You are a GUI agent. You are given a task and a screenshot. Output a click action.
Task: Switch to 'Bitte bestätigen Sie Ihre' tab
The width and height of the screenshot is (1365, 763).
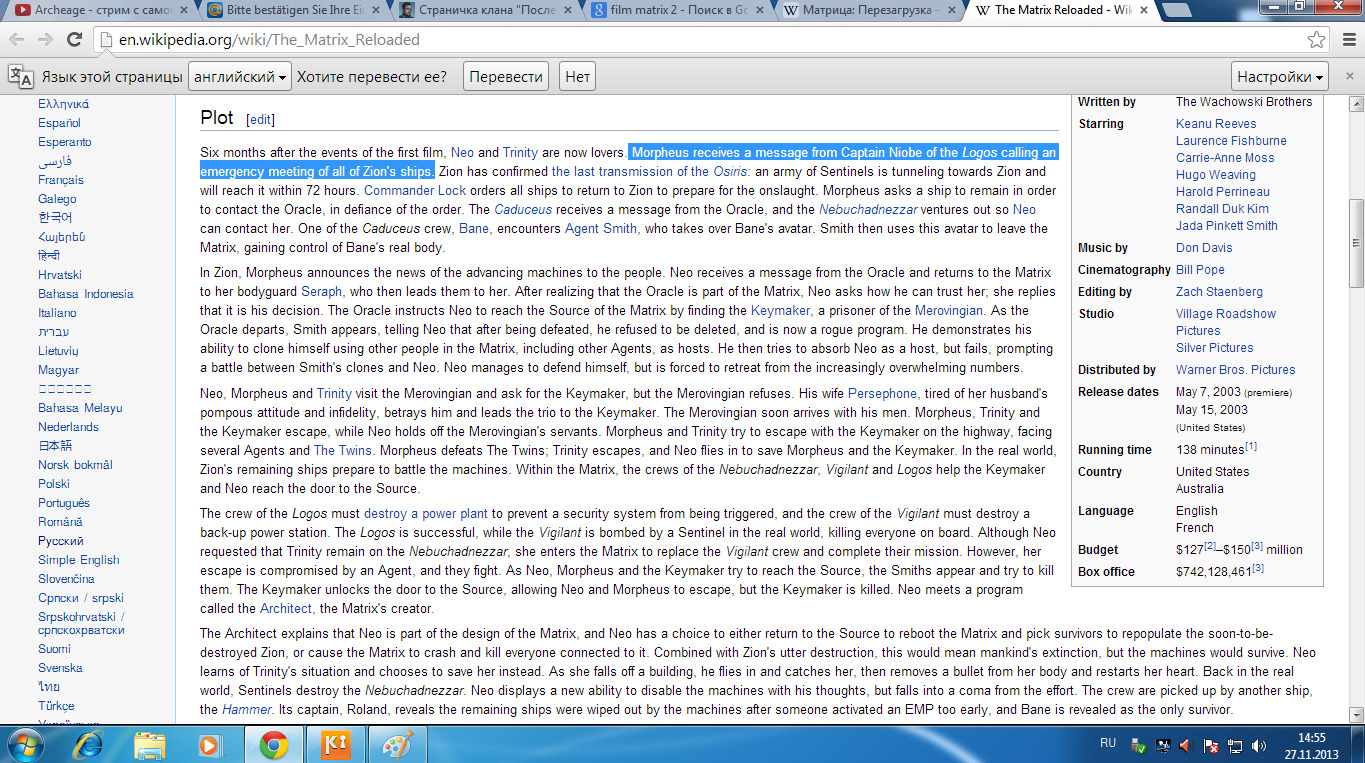coord(292,10)
